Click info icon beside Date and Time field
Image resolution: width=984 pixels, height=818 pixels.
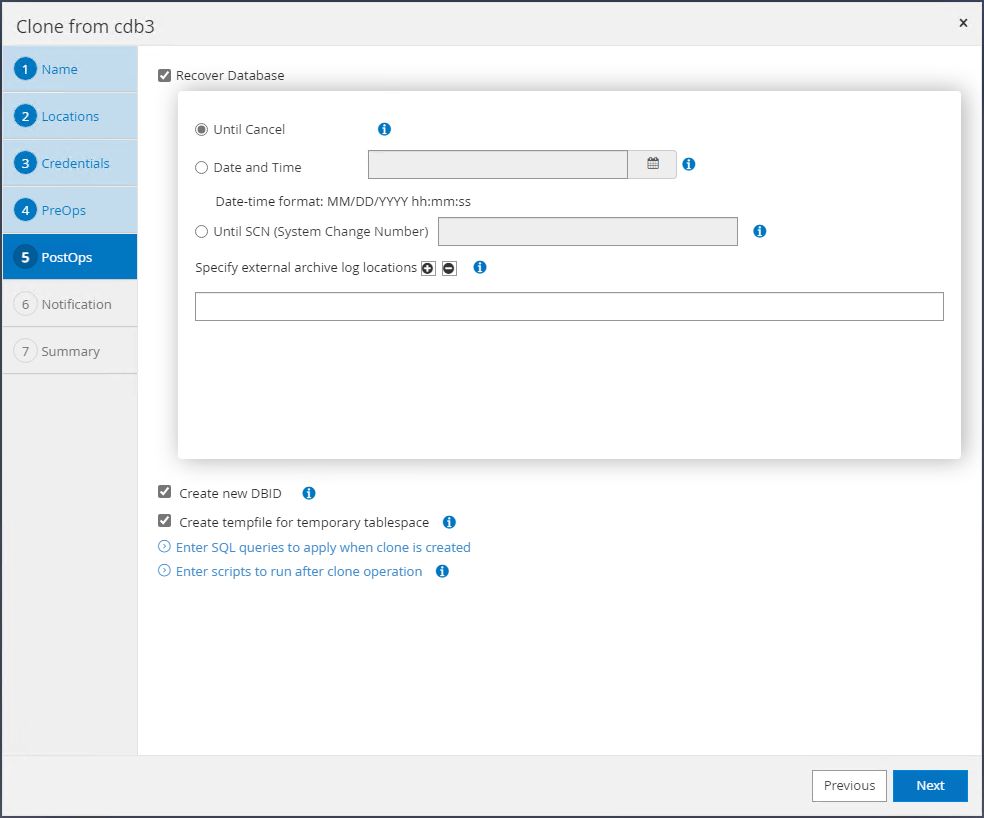[x=688, y=164]
